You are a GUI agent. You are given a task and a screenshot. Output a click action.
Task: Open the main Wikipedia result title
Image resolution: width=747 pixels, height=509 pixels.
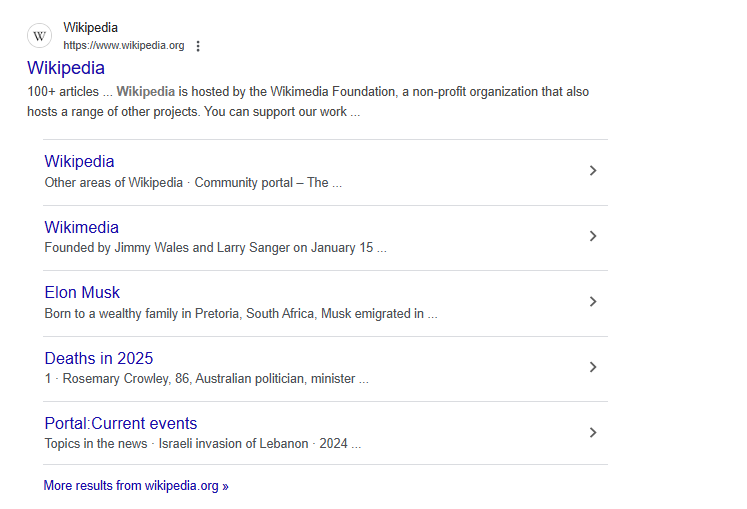(x=66, y=68)
